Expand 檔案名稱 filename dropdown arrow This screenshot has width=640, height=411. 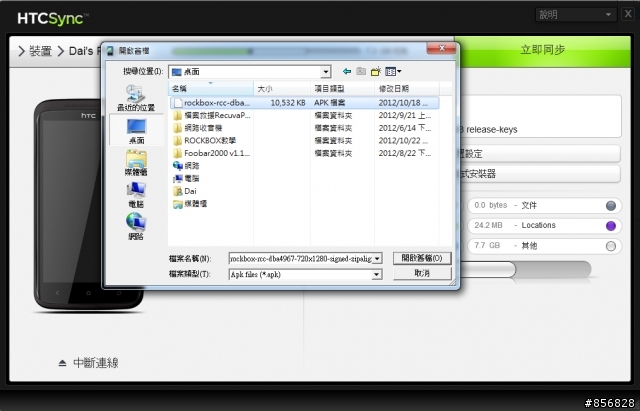click(x=377, y=258)
